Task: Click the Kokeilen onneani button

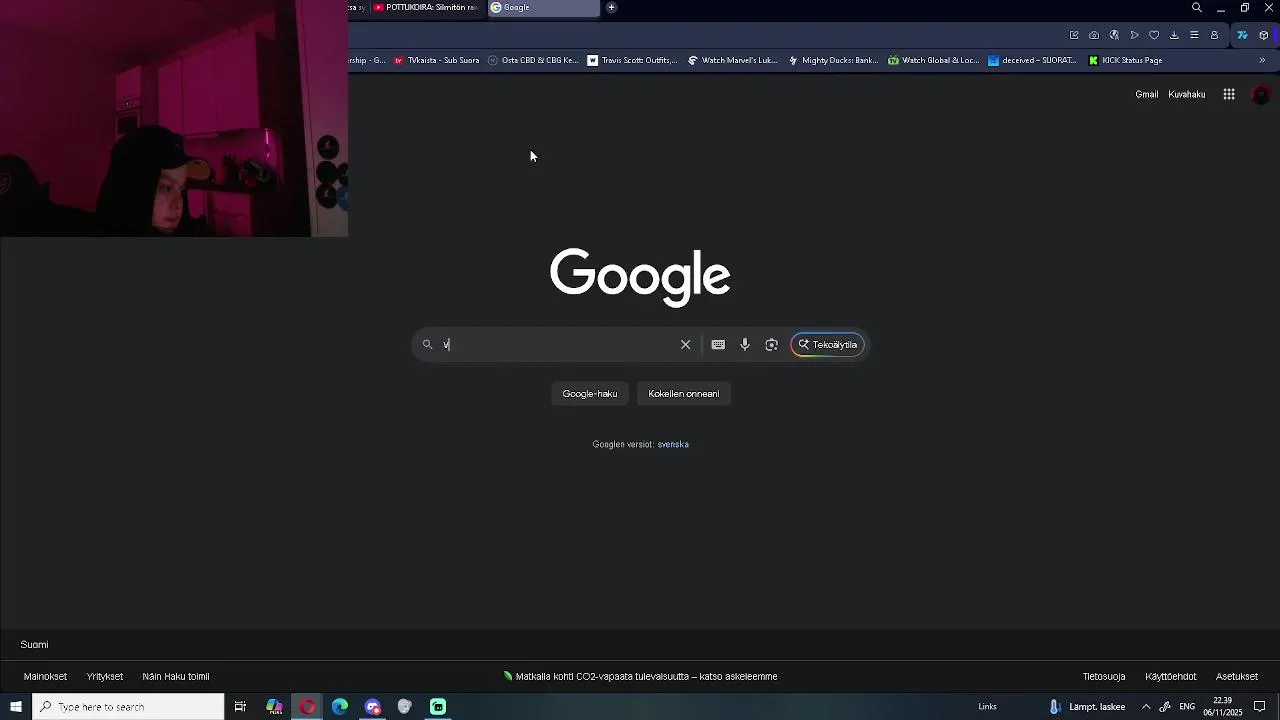Action: (684, 393)
